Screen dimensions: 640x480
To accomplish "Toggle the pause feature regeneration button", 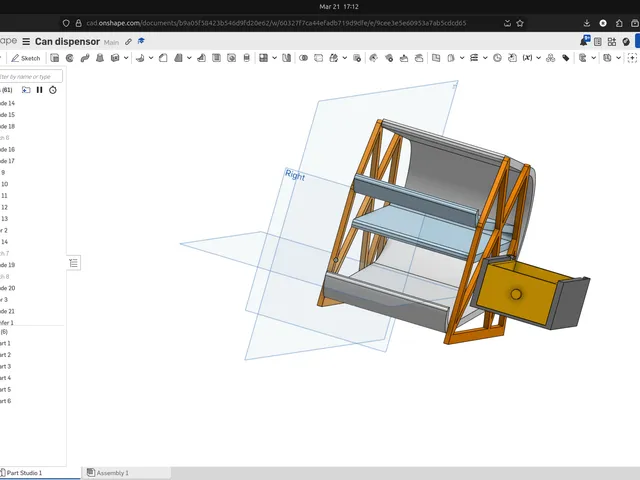I will pos(40,90).
